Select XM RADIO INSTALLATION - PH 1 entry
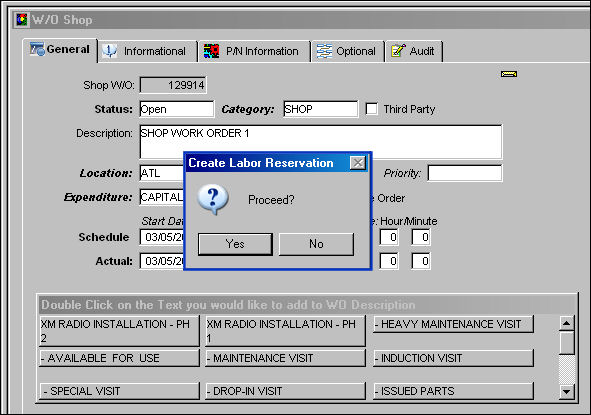This screenshot has height=415, width=591. point(285,331)
